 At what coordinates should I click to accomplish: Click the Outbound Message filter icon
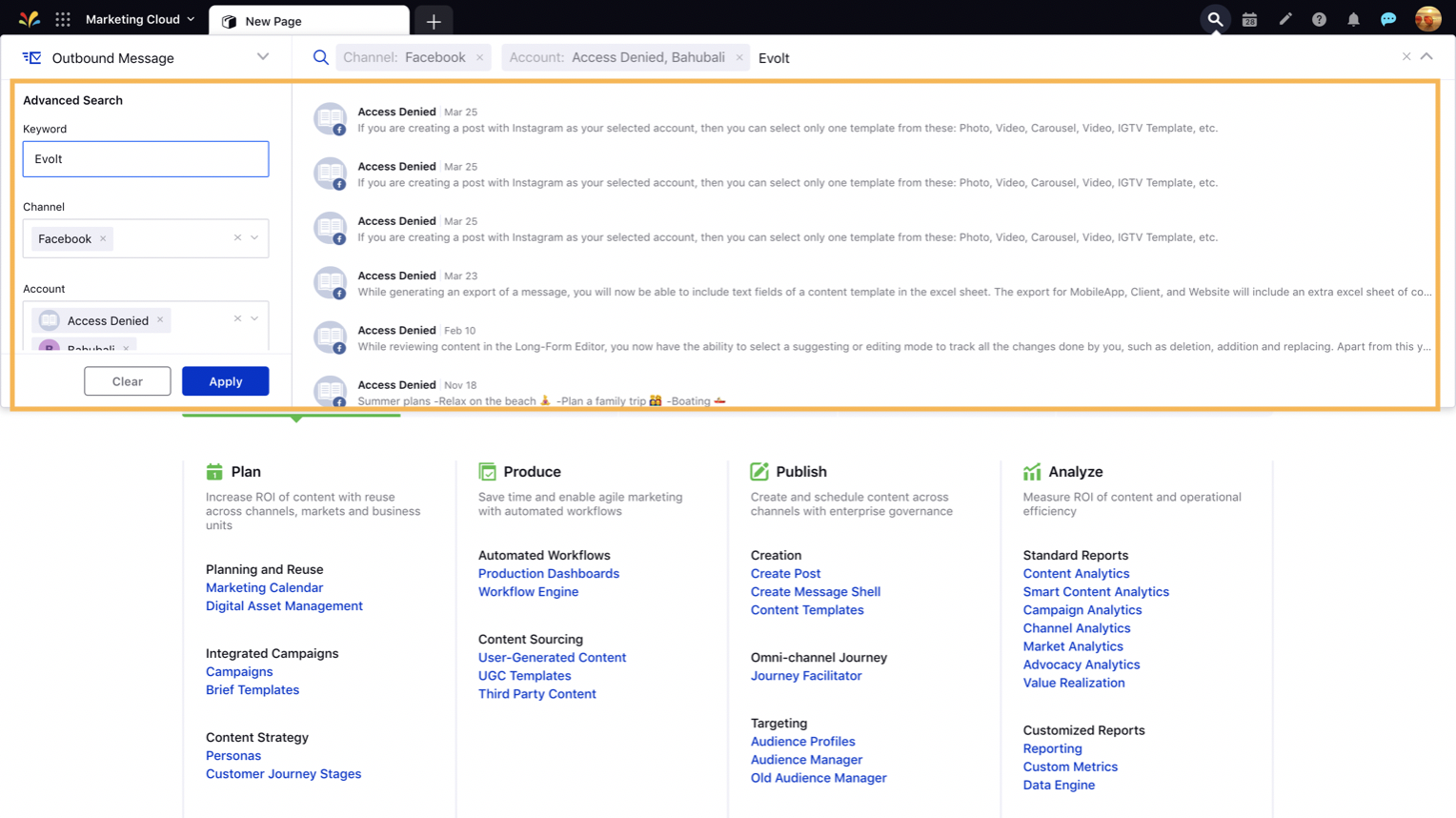point(31,58)
